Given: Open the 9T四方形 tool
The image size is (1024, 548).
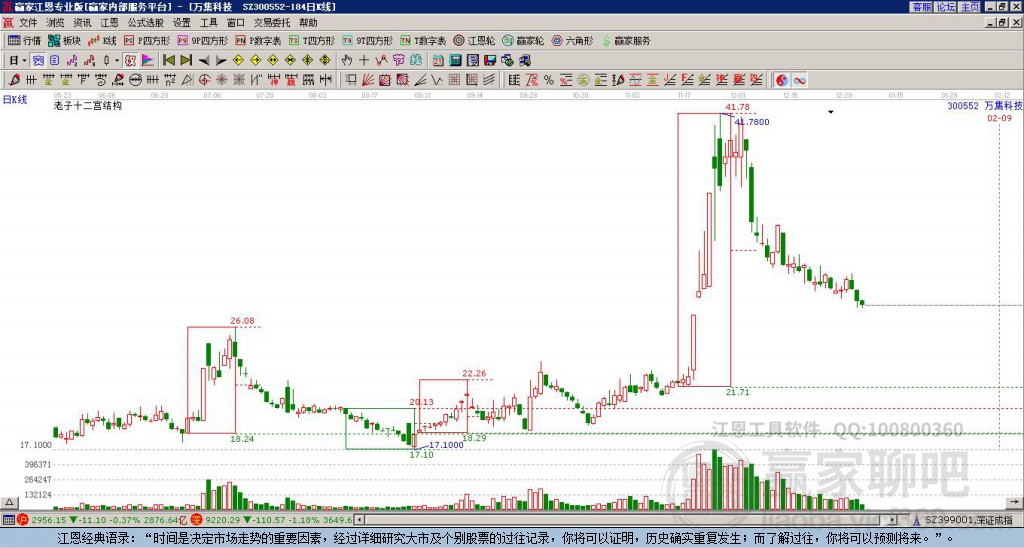Looking at the screenshot, I should 367,40.
